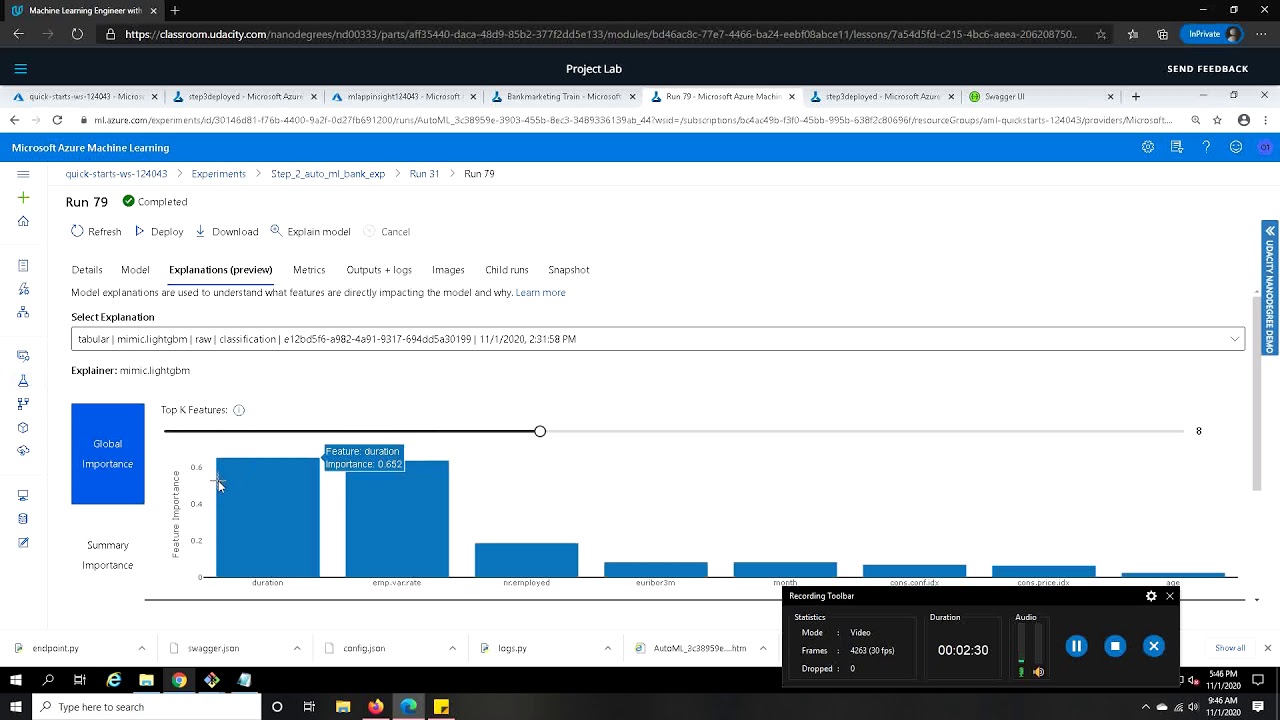Open Designer from the left sidebar

[23, 312]
